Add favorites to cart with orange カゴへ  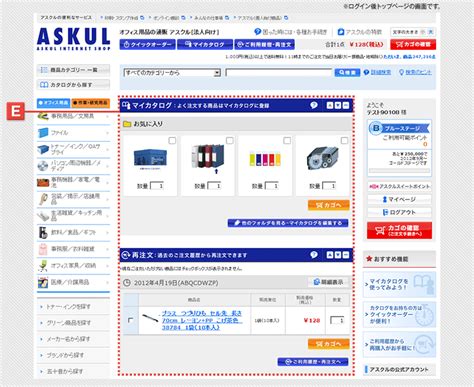pos(329,205)
